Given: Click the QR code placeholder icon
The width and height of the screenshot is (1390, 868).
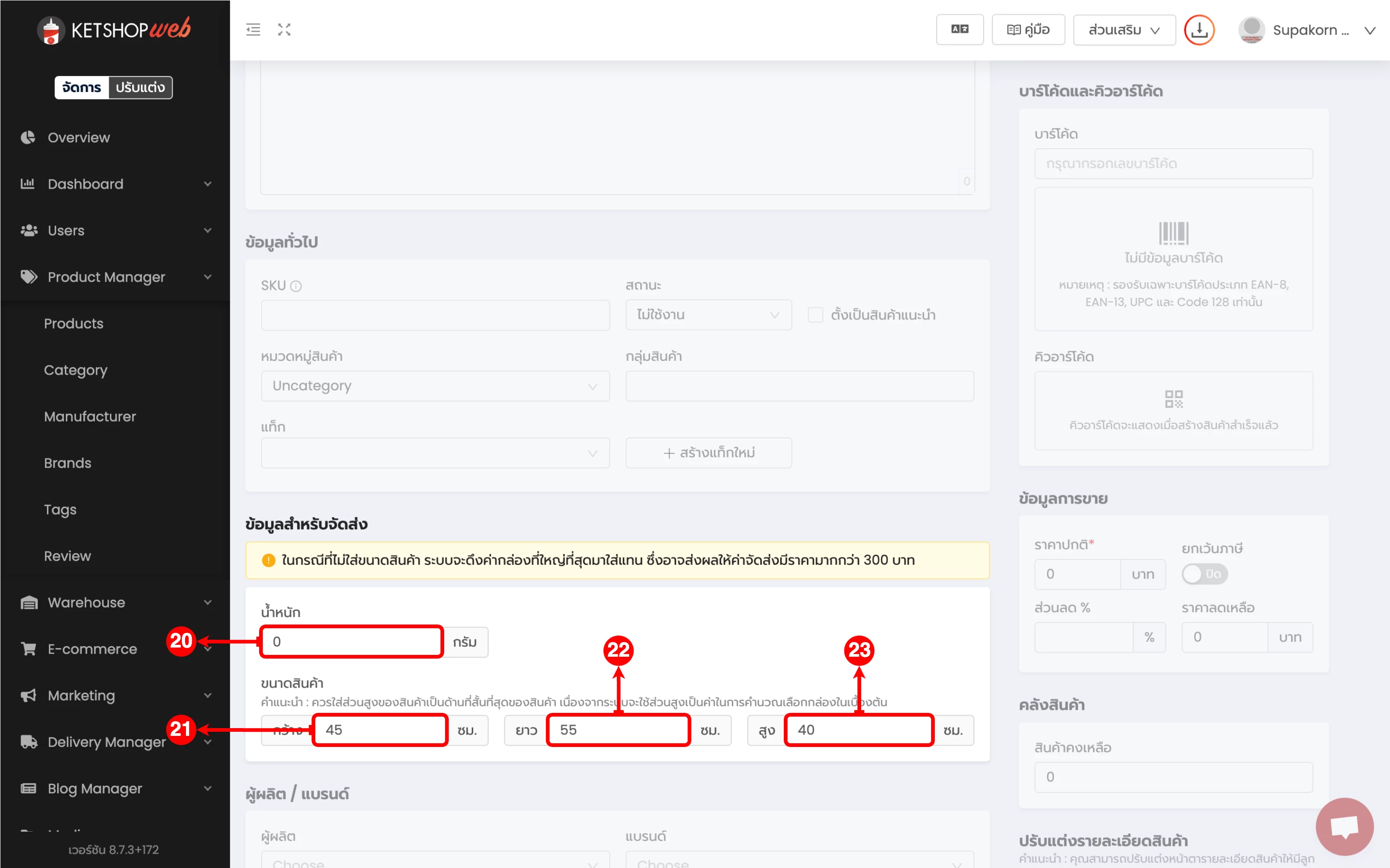Looking at the screenshot, I should (1174, 399).
